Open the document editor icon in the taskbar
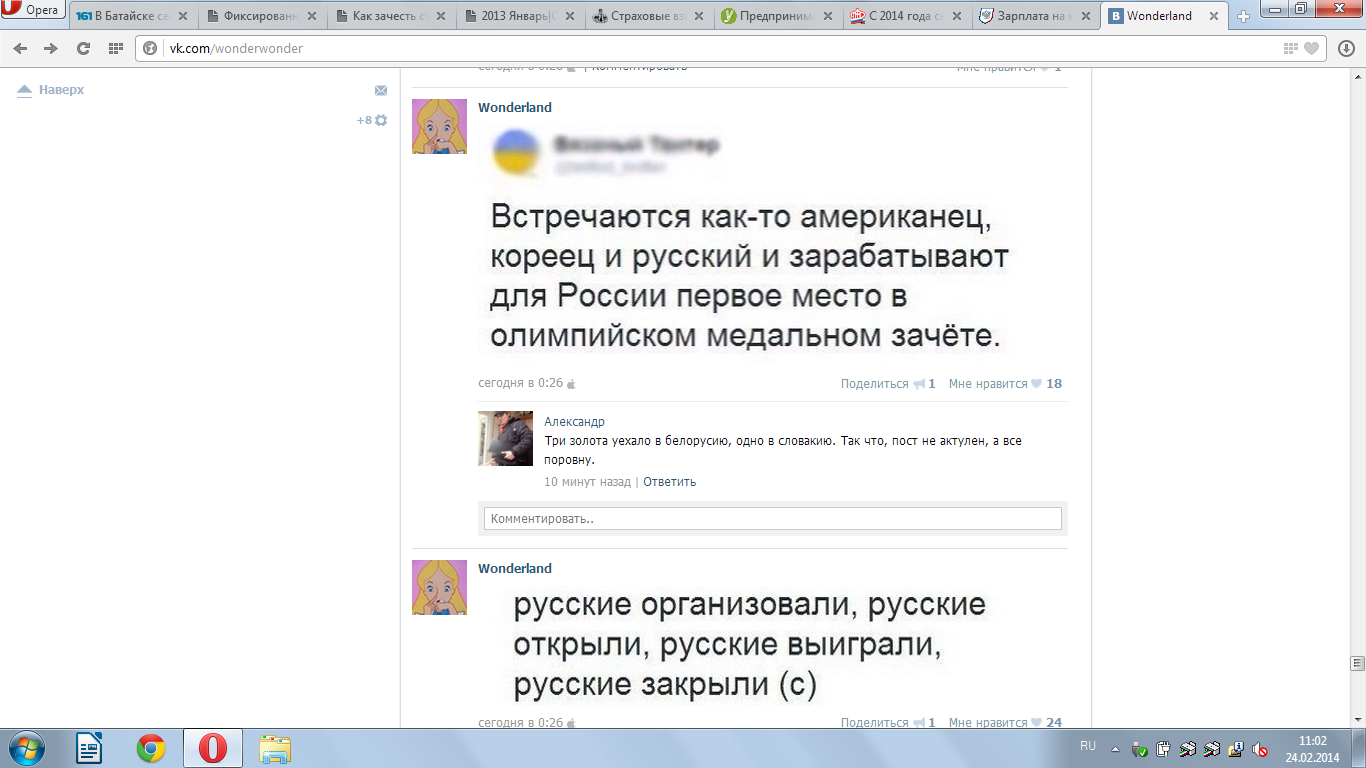 coord(90,748)
